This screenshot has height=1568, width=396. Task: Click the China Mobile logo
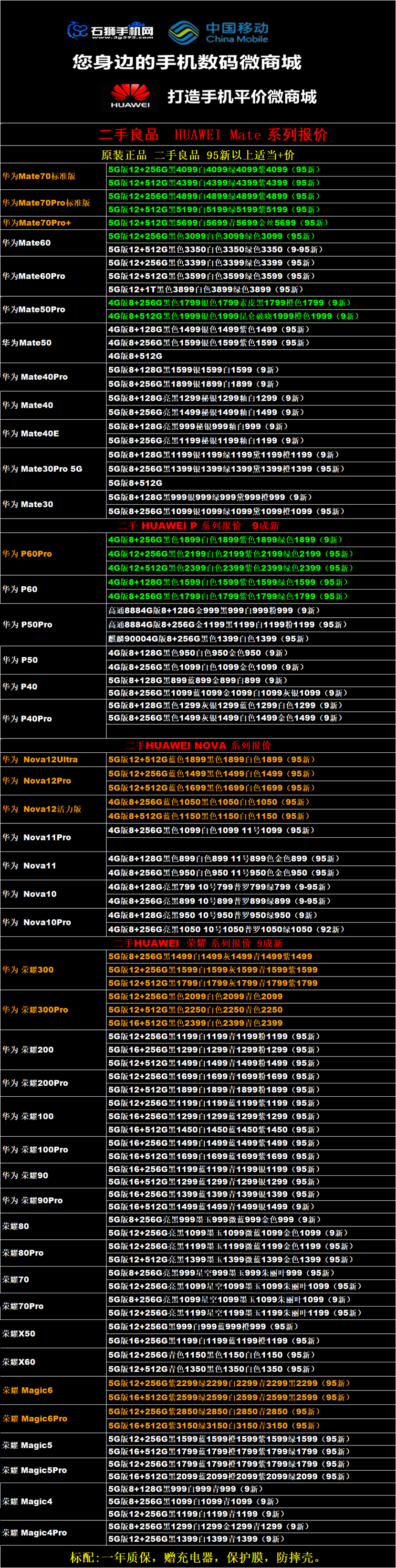click(x=218, y=32)
